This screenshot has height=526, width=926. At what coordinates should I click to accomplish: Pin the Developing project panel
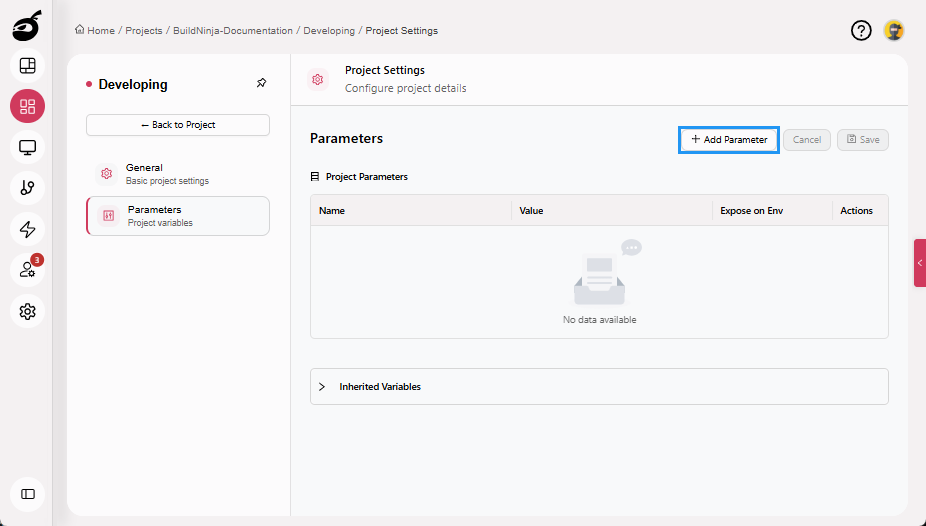pos(261,83)
